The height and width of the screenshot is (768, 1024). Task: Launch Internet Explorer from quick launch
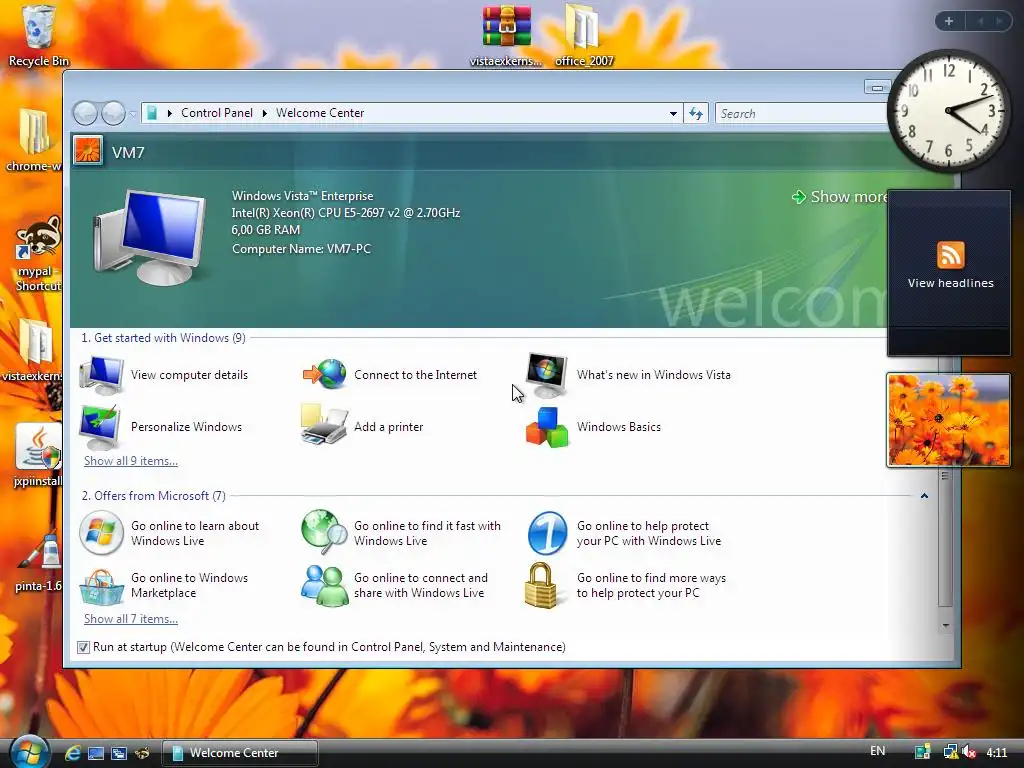pos(72,753)
